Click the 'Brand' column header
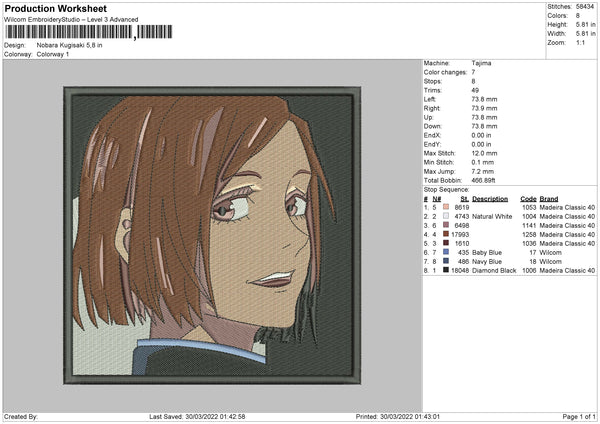The image size is (600, 424). coord(549,199)
